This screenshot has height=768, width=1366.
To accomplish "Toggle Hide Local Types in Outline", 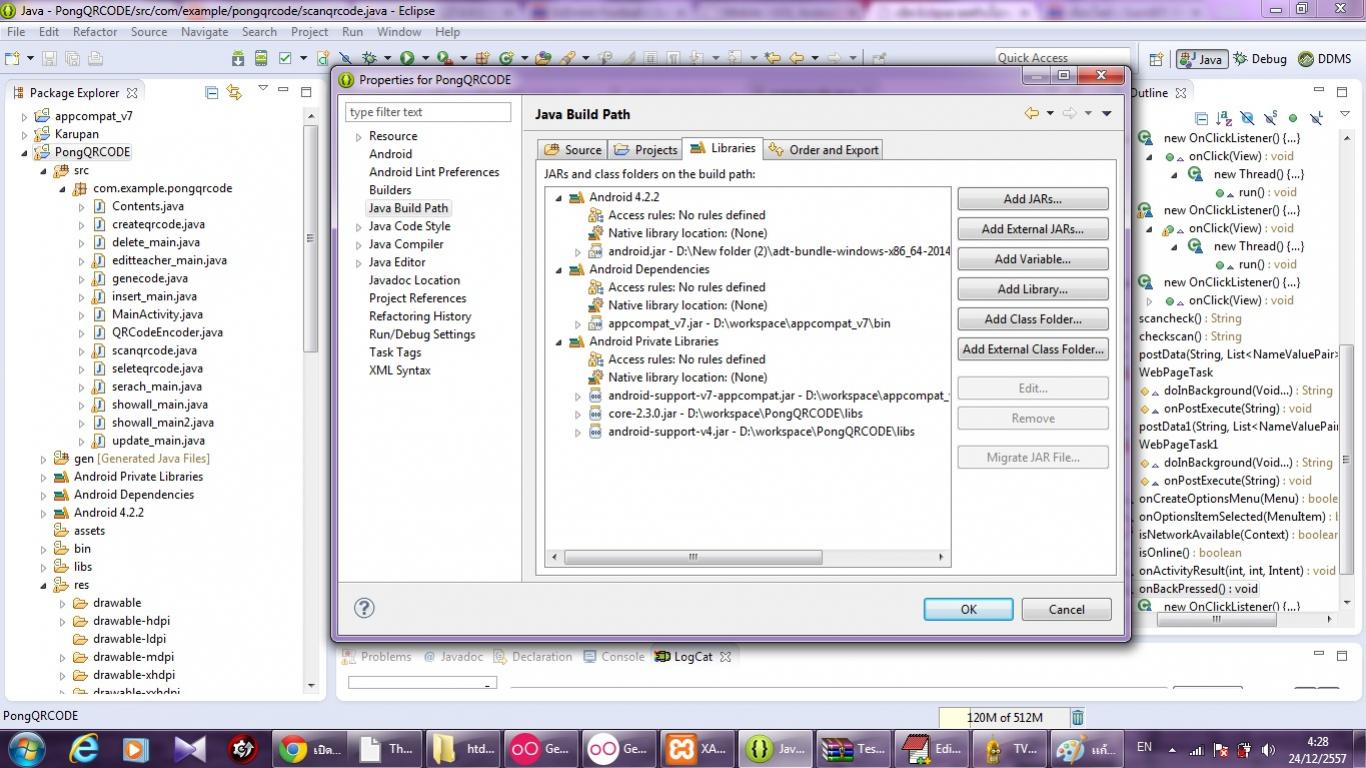I will (1316, 118).
